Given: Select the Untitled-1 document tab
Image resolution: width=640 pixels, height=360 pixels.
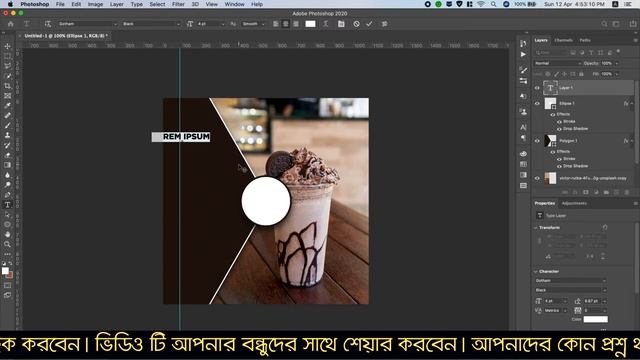Looking at the screenshot, I should click(65, 36).
